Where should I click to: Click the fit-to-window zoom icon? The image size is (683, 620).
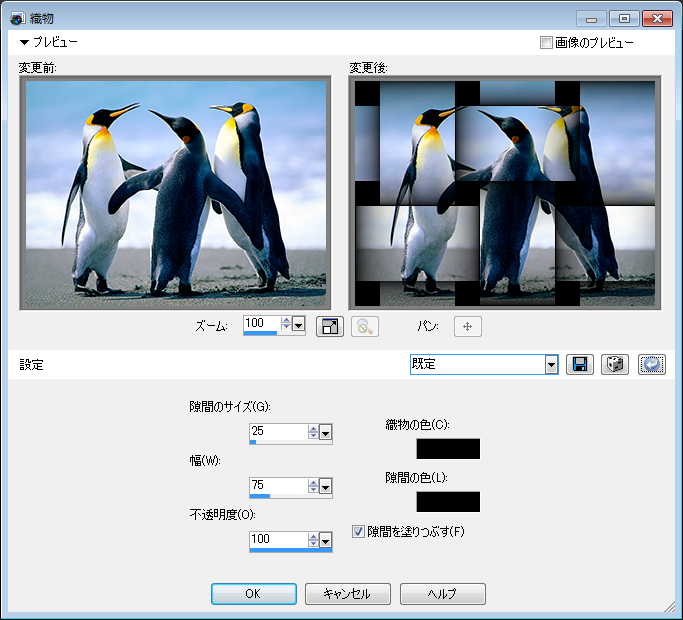(330, 326)
